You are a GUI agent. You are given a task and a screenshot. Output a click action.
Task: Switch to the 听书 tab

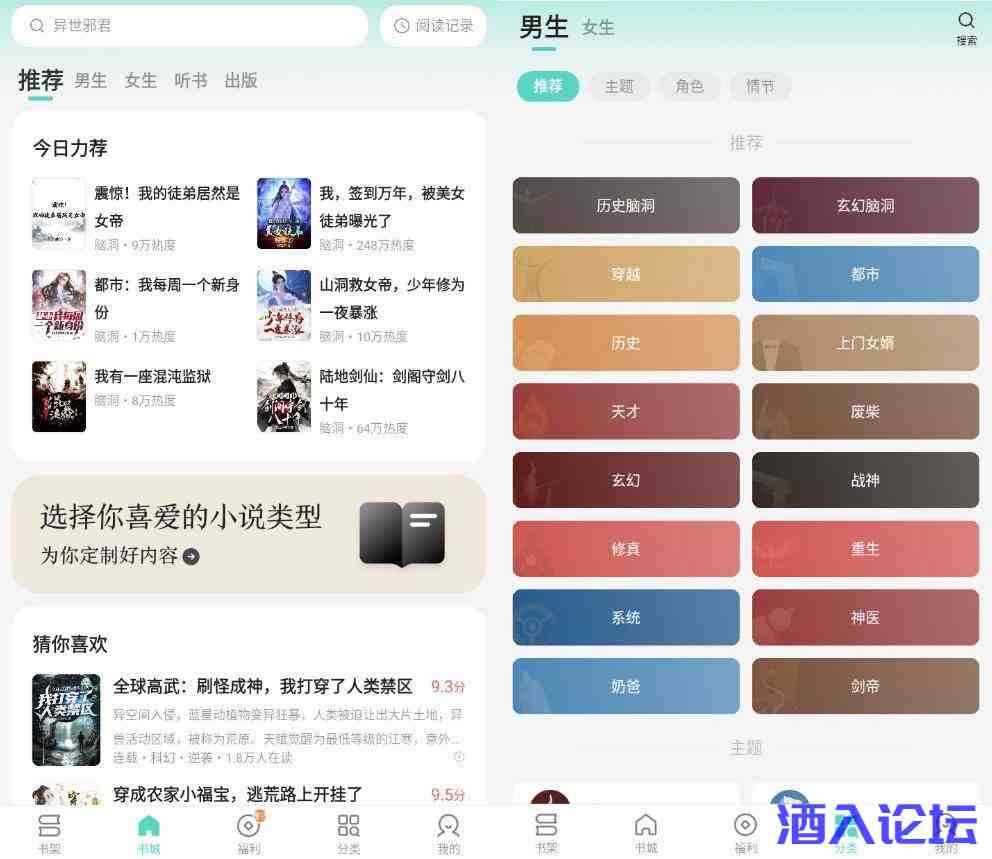190,80
